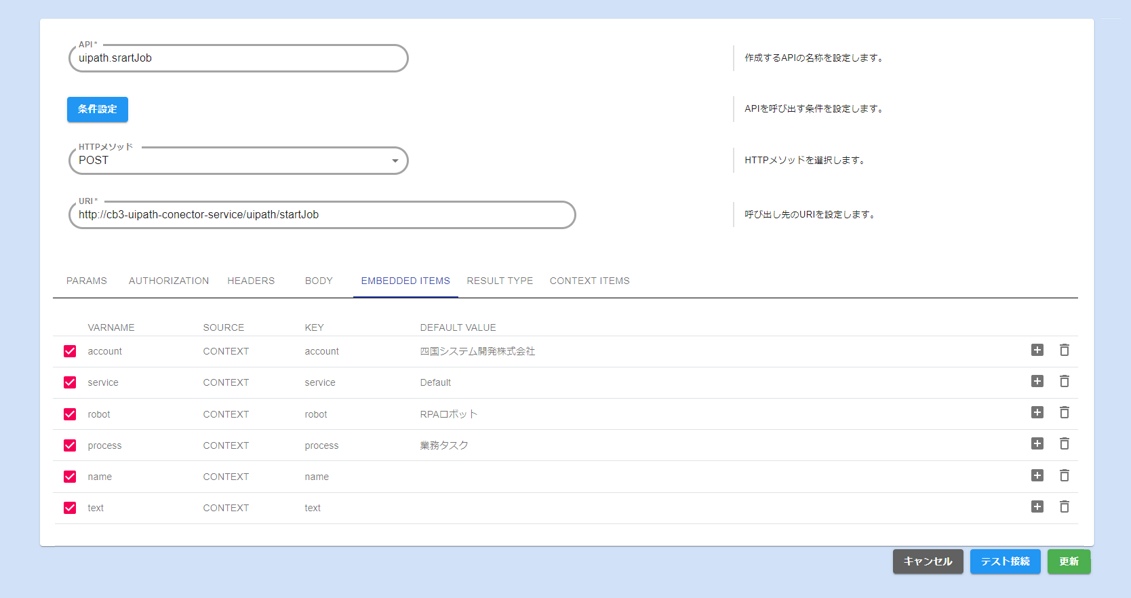Viewport: 1131px width, 598px height.
Task: Delete the text row with trash icon
Action: click(1064, 507)
